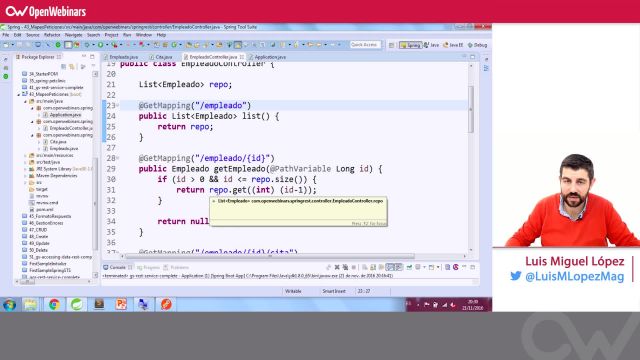Open the Edit menu

point(17,35)
